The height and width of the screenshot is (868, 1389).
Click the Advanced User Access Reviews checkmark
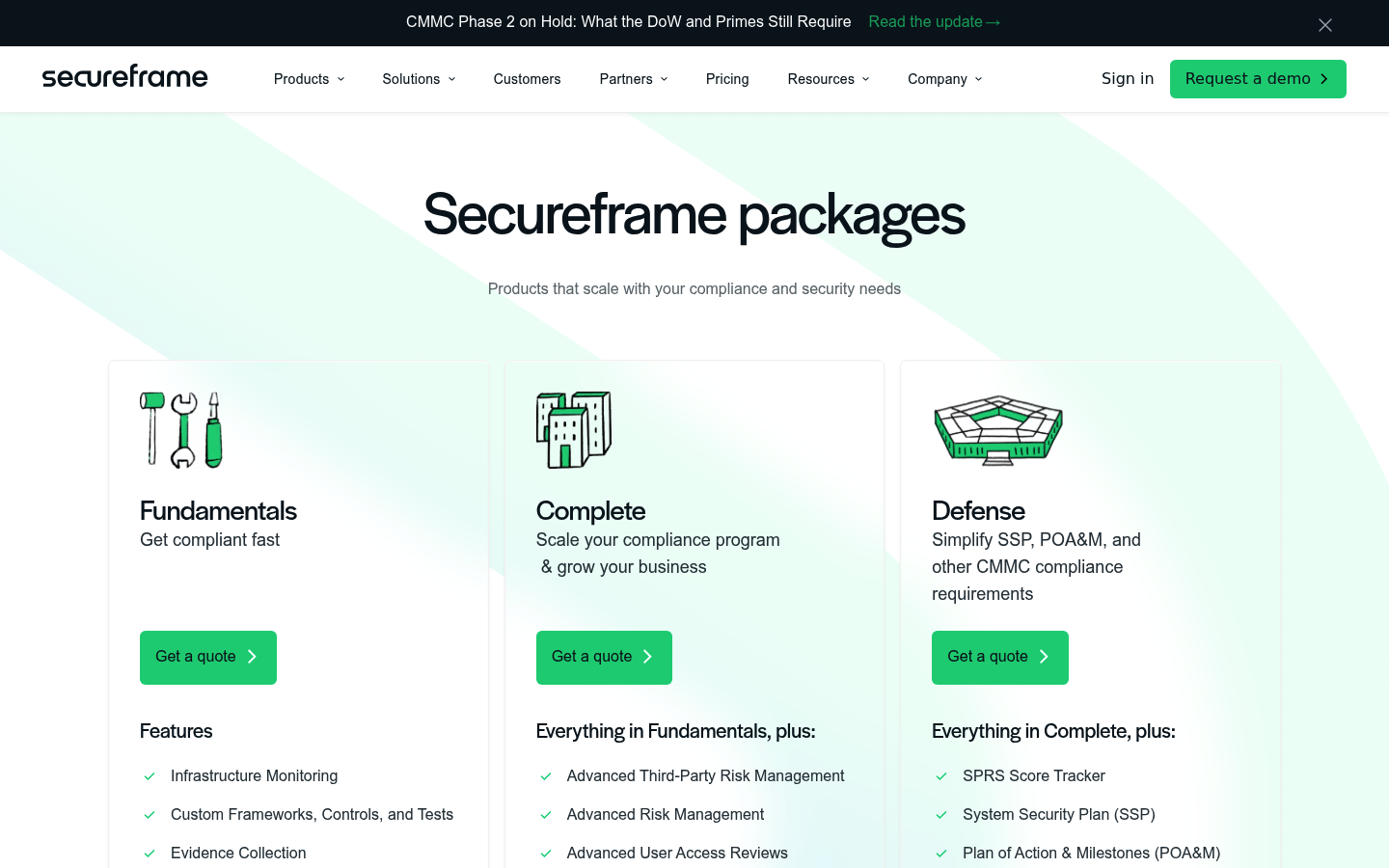tap(546, 854)
